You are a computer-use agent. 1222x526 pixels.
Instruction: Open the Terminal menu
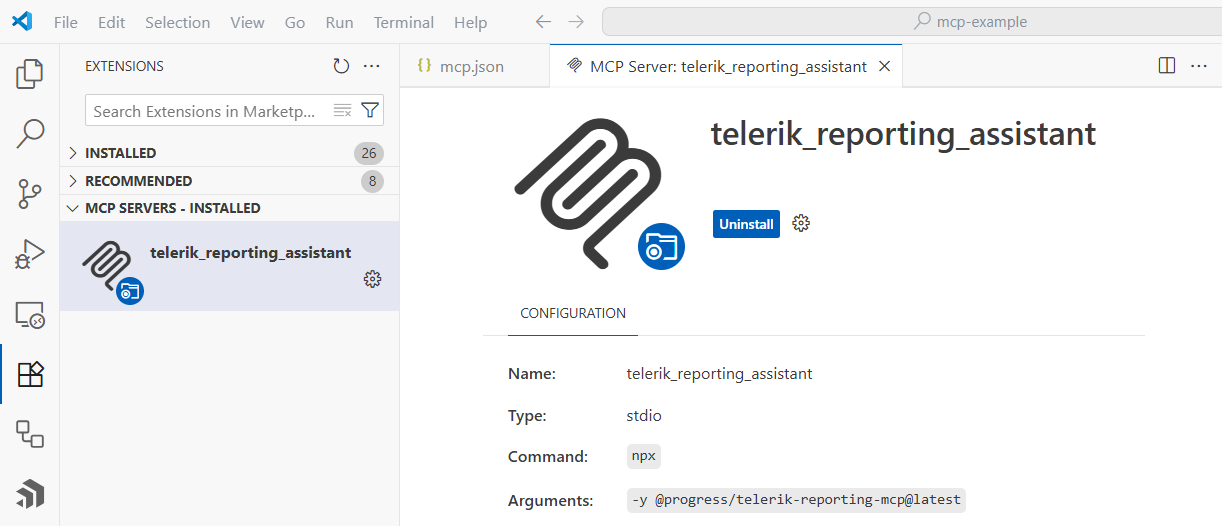coord(403,22)
